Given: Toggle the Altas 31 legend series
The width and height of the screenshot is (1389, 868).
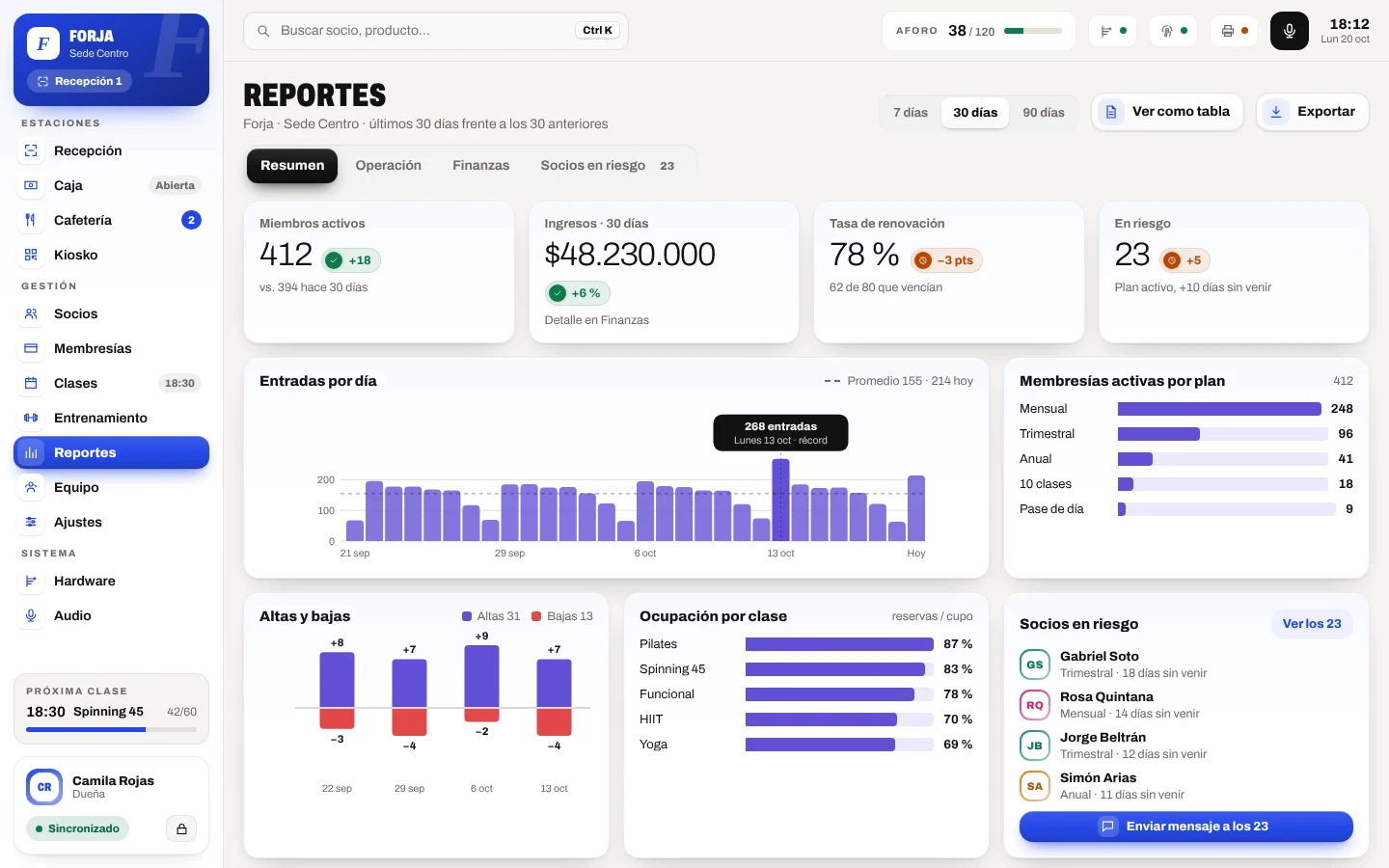Looking at the screenshot, I should tap(491, 616).
